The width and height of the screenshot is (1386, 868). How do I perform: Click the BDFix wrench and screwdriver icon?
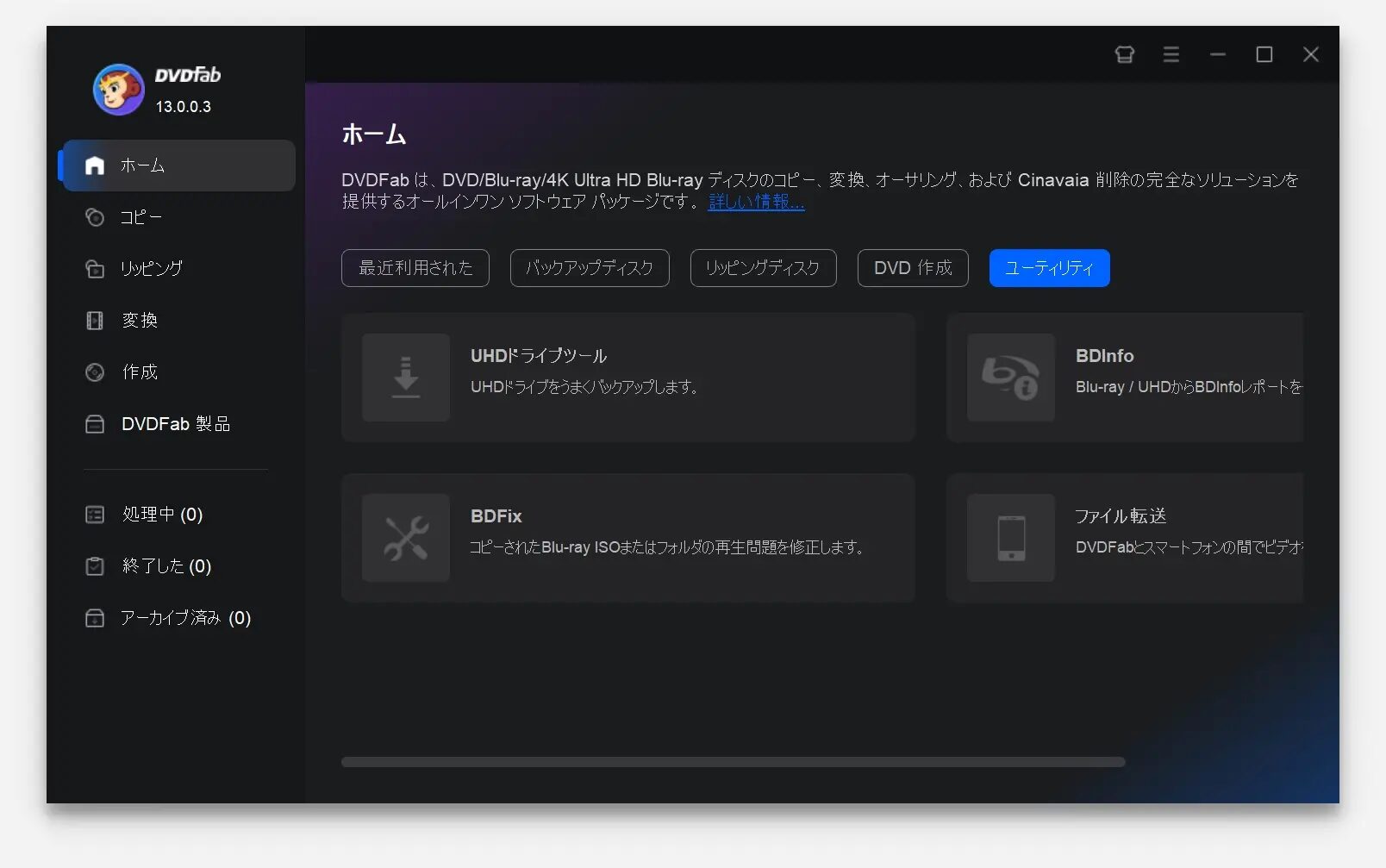pos(406,538)
